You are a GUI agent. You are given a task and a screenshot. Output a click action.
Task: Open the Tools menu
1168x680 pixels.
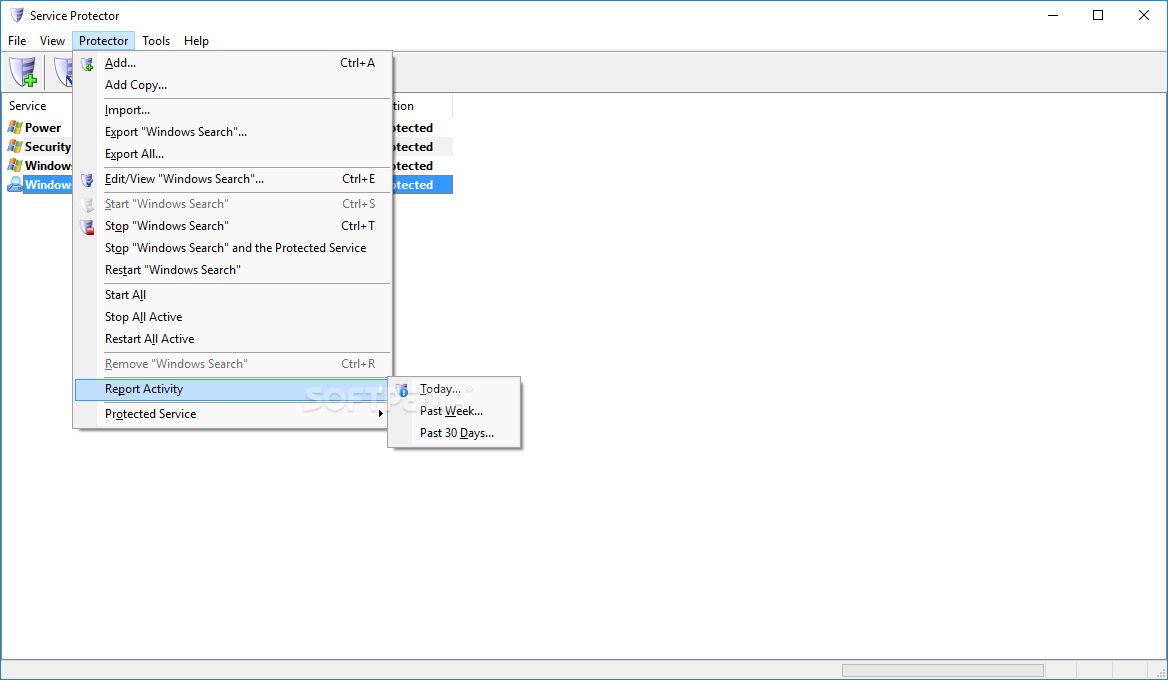tap(156, 41)
